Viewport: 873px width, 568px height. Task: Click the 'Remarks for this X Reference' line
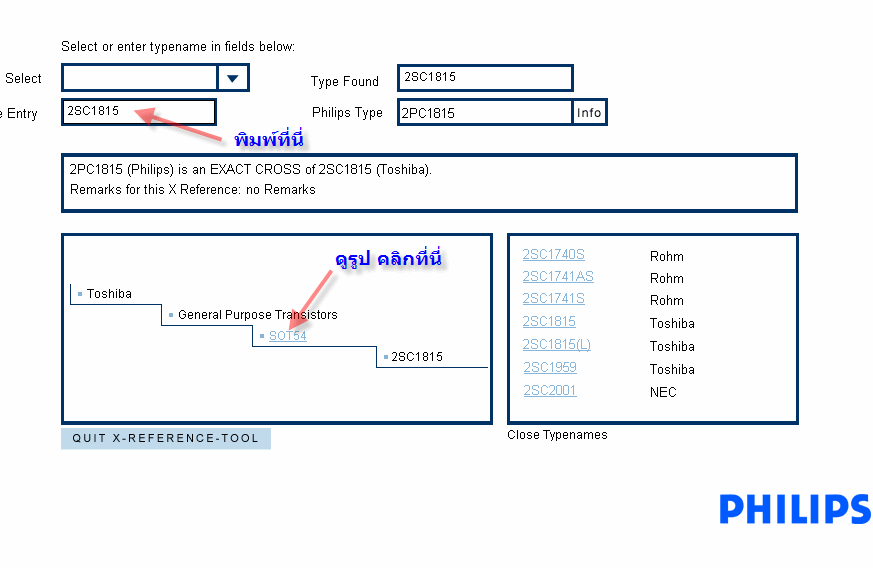[193, 190]
